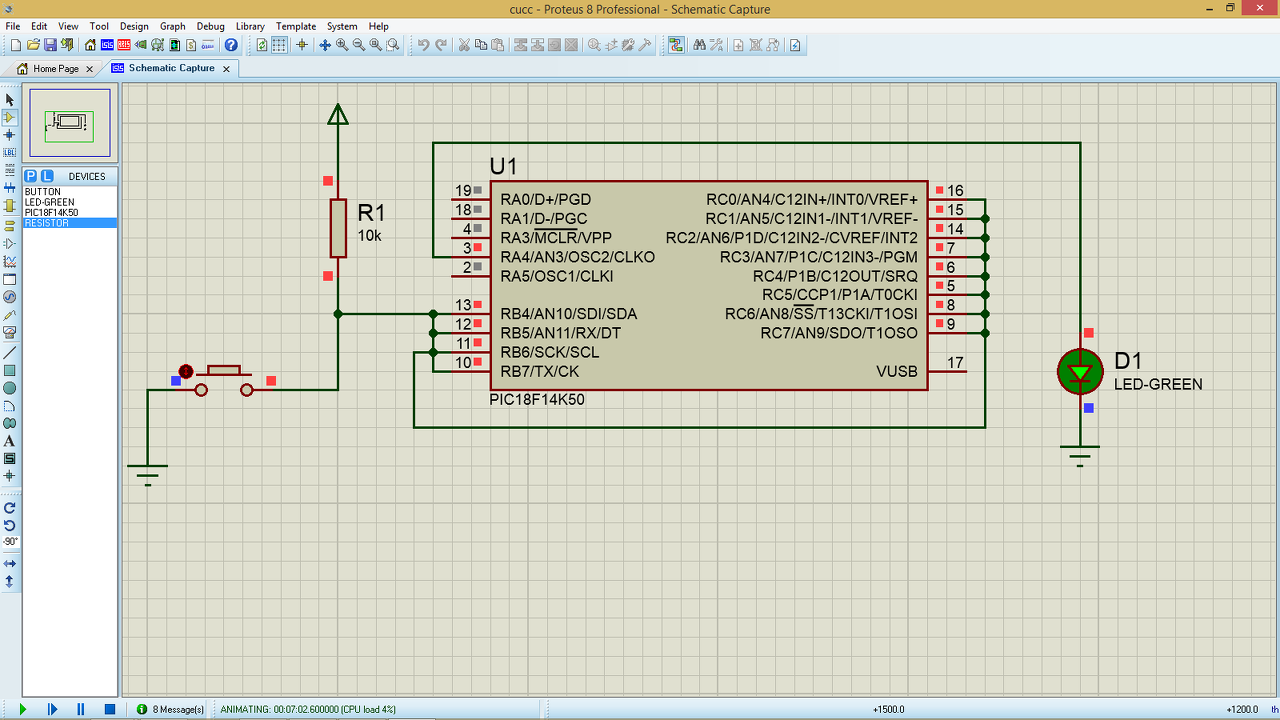Create a new project with the New icon
This screenshot has height=720, width=1280.
(x=16, y=45)
